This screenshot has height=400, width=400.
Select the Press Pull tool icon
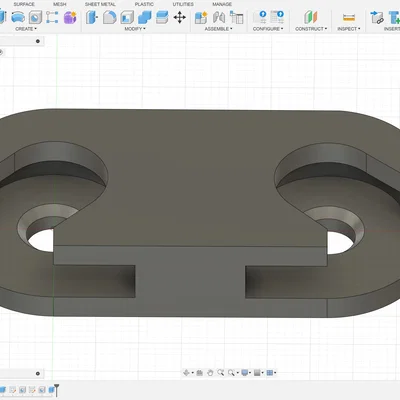tap(92, 17)
